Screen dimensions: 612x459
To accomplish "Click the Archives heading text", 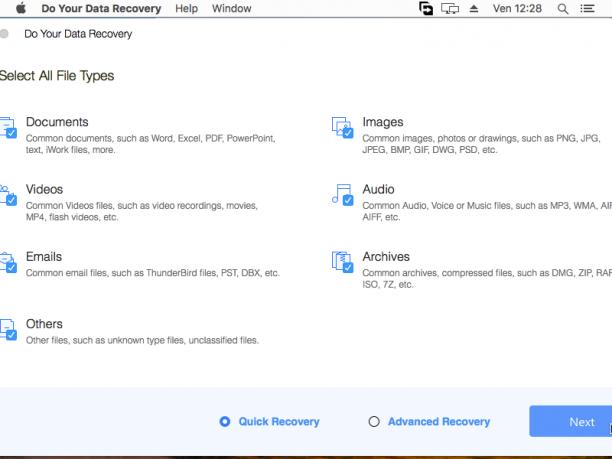I will (x=386, y=256).
